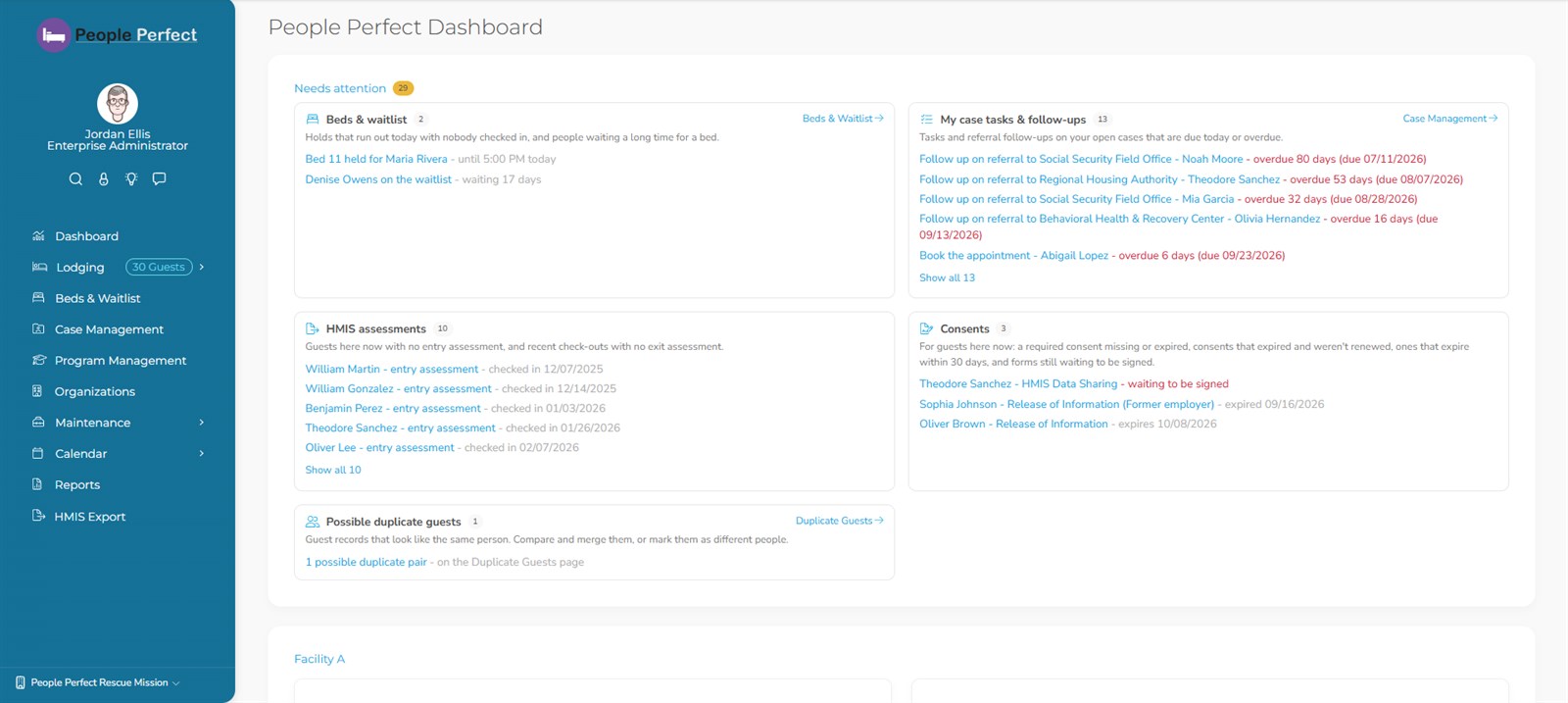Click the Program Management sidebar icon
The width and height of the screenshot is (1568, 703).
point(39,360)
